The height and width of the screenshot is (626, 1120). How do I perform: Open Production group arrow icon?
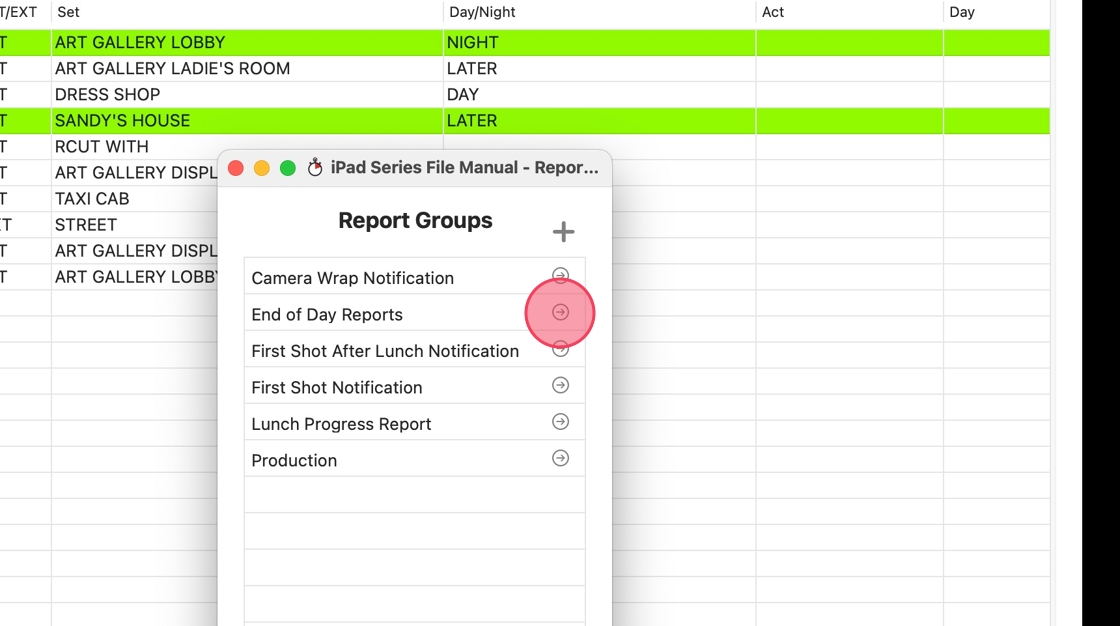(561, 458)
